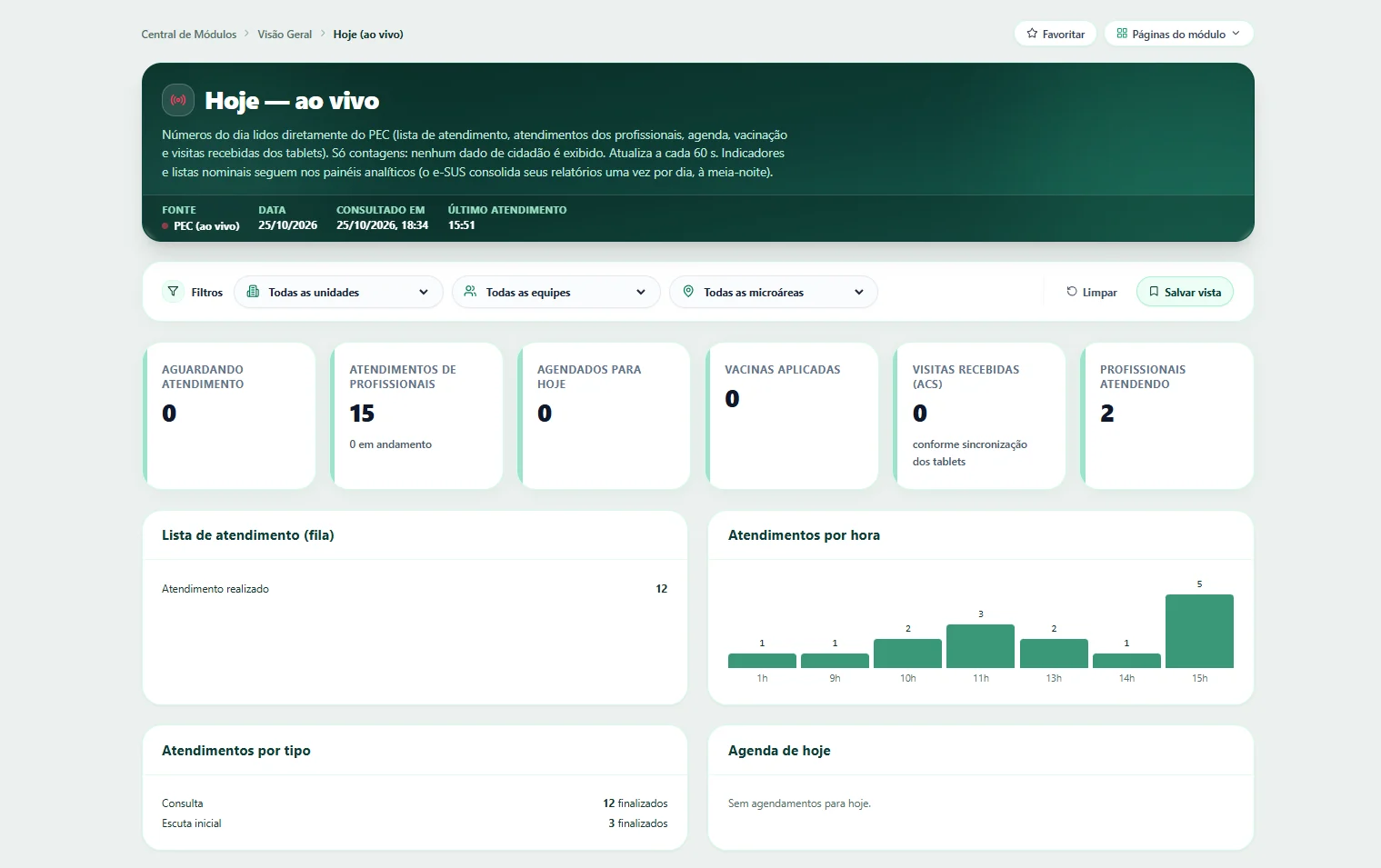Select the Vacinas Aplicadas card

(792, 415)
